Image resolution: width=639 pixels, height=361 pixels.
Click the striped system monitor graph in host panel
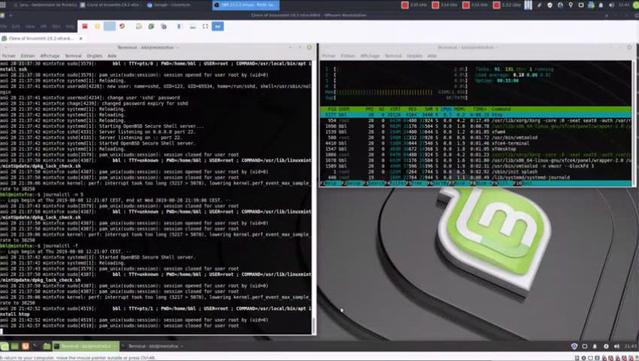click(x=528, y=5)
